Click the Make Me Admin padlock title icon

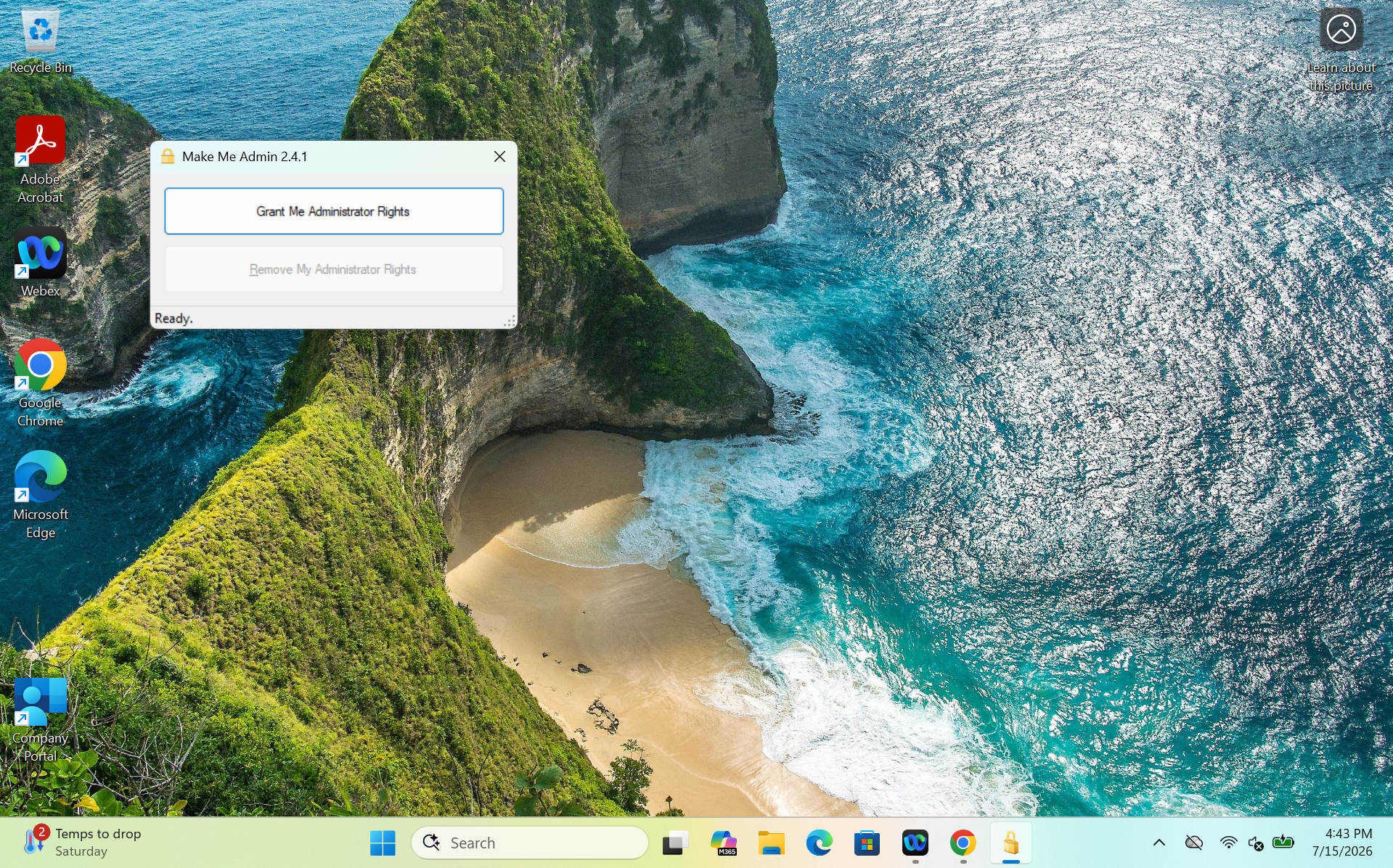tap(168, 157)
